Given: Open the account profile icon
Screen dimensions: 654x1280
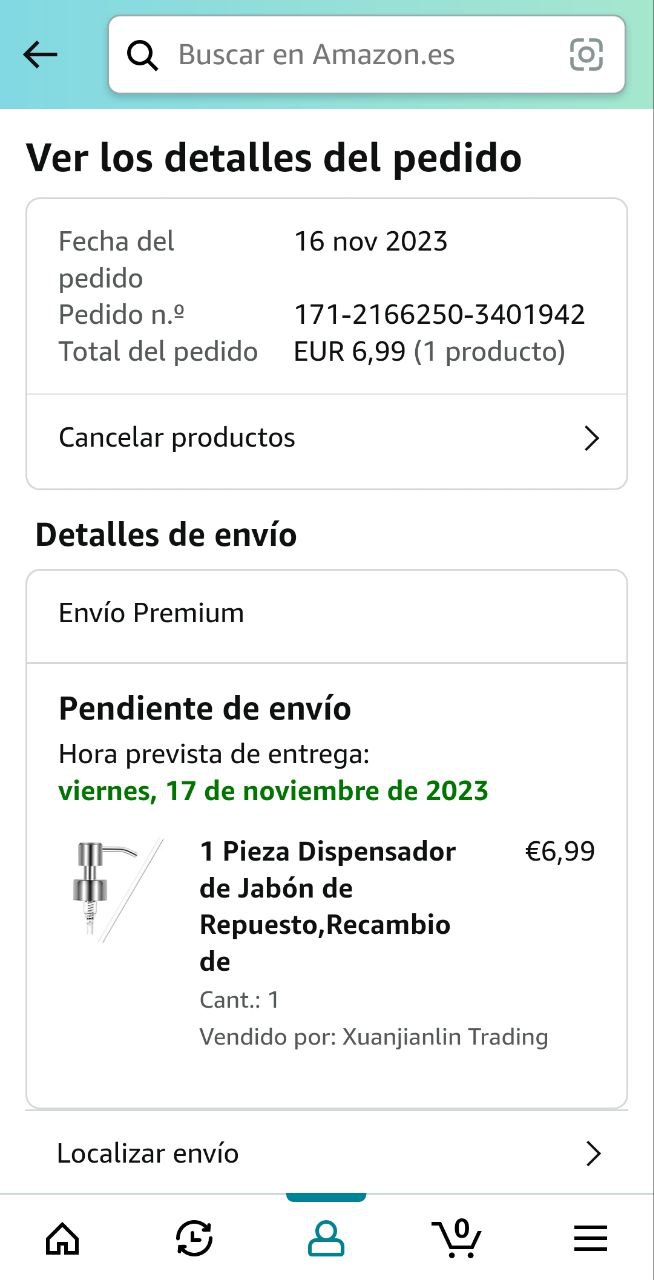Looking at the screenshot, I should click(326, 1239).
